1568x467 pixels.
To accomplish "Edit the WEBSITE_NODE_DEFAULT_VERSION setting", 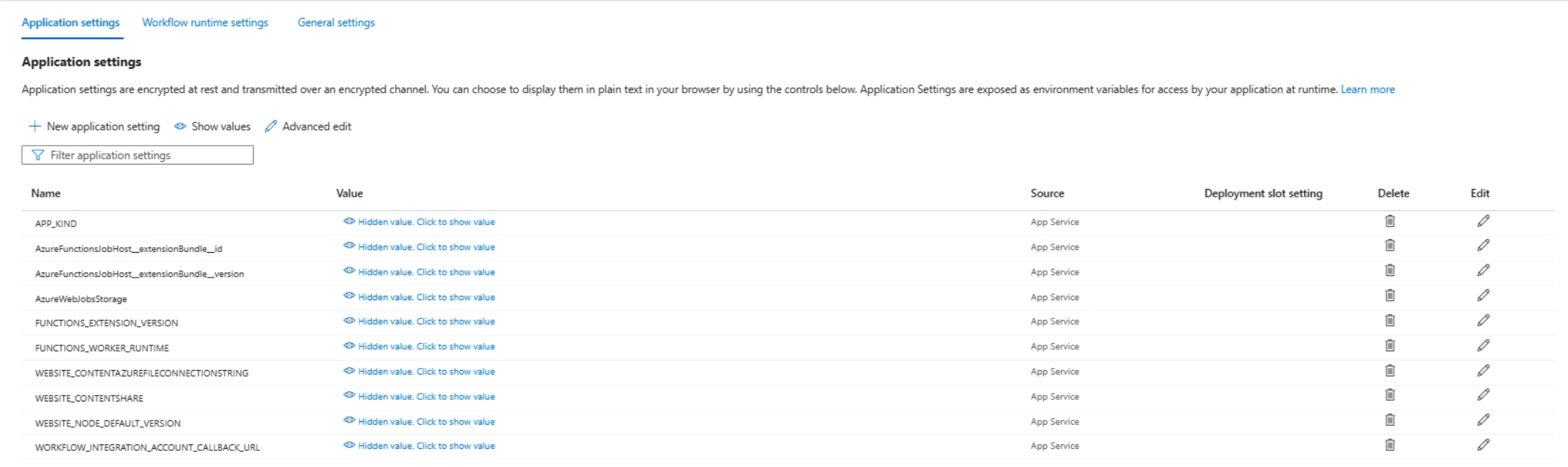I will coord(1483,420).
